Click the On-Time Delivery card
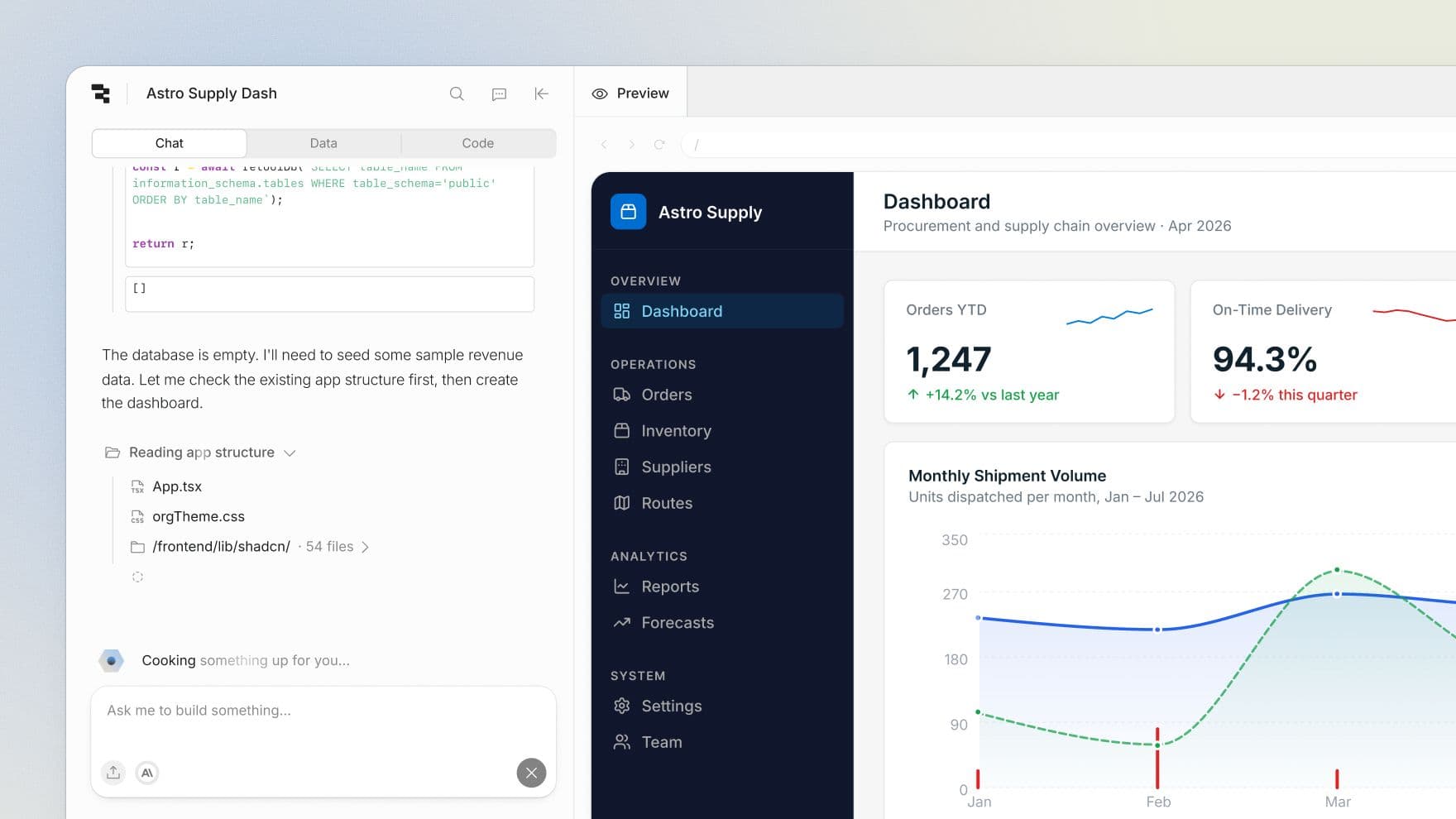The height and width of the screenshot is (819, 1456). tap(1324, 352)
